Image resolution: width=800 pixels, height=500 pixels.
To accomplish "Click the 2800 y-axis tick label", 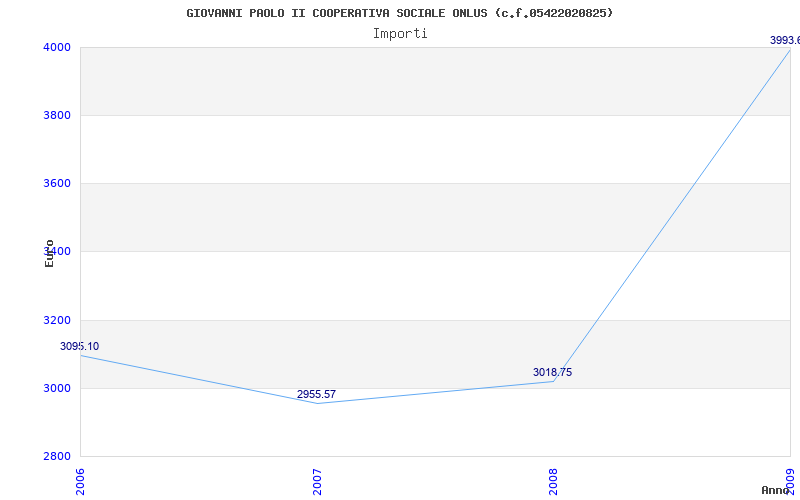I will [x=56, y=456].
